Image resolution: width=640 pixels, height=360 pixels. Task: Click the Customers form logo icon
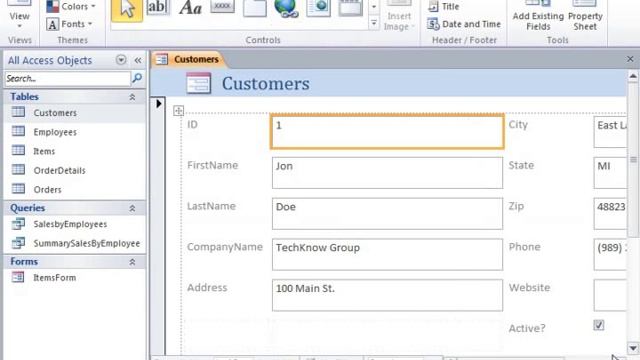pyautogui.click(x=198, y=83)
